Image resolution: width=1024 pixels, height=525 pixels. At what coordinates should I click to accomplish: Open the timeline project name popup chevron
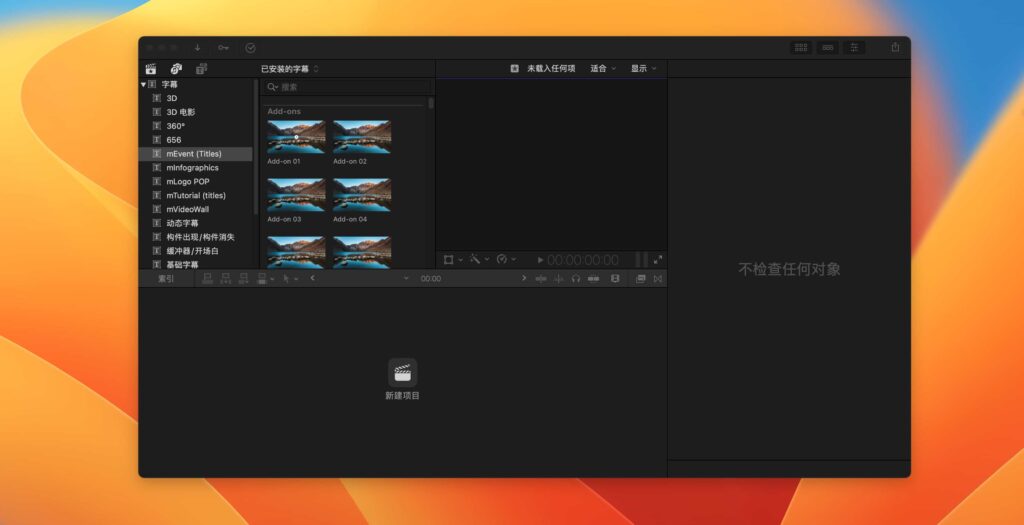[406, 279]
